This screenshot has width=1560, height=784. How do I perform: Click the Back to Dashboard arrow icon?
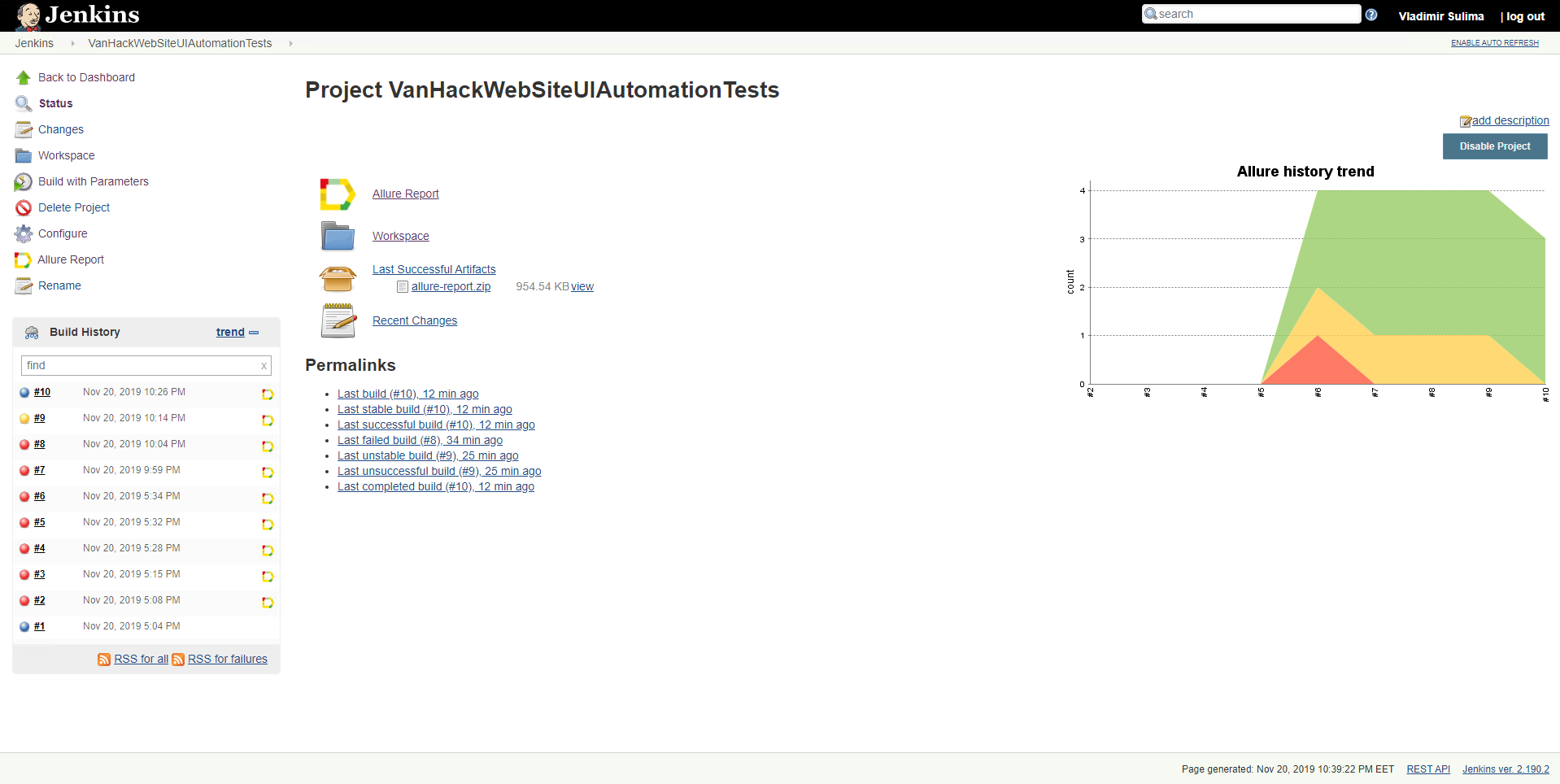tap(23, 77)
